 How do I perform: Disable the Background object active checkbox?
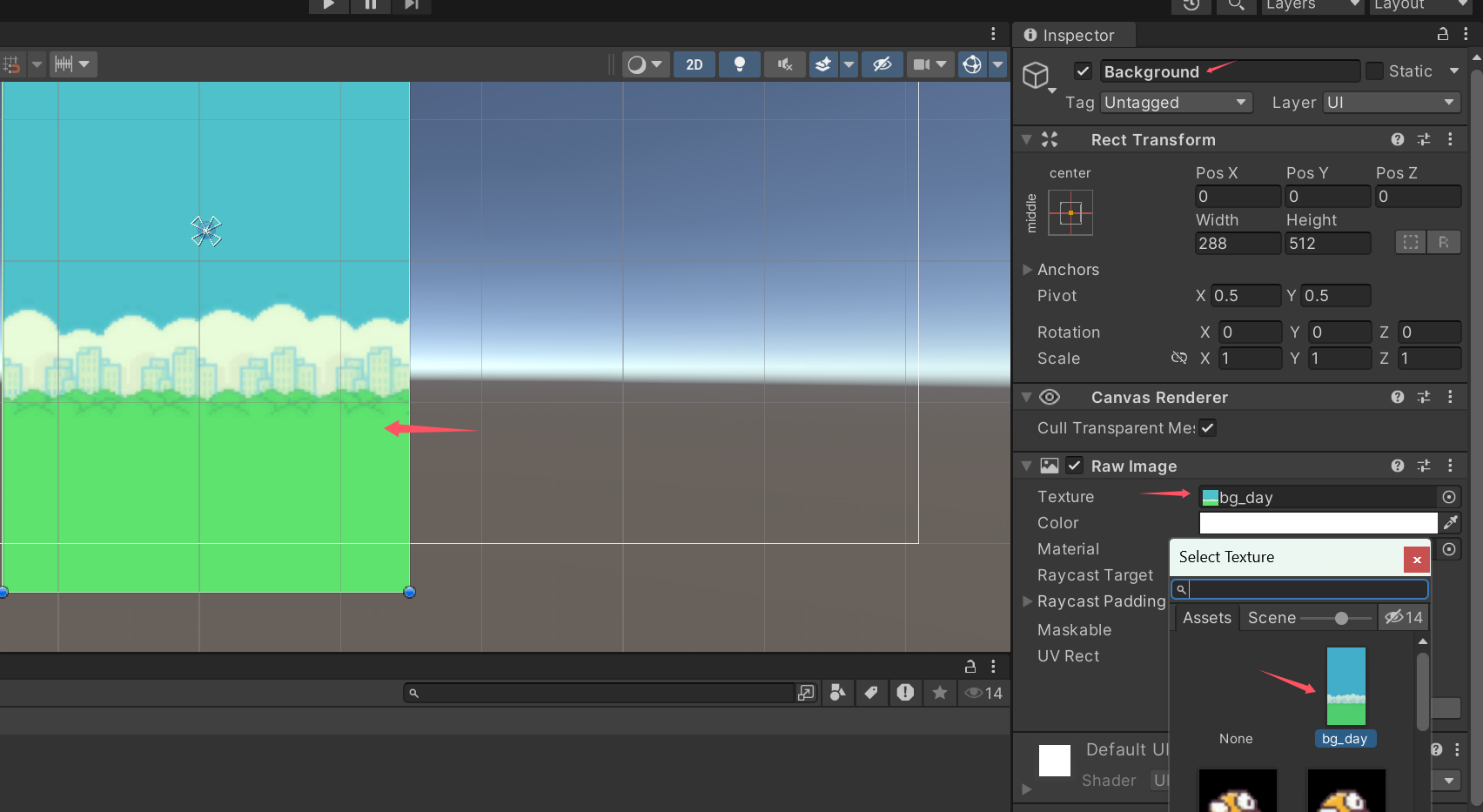pyautogui.click(x=1083, y=71)
